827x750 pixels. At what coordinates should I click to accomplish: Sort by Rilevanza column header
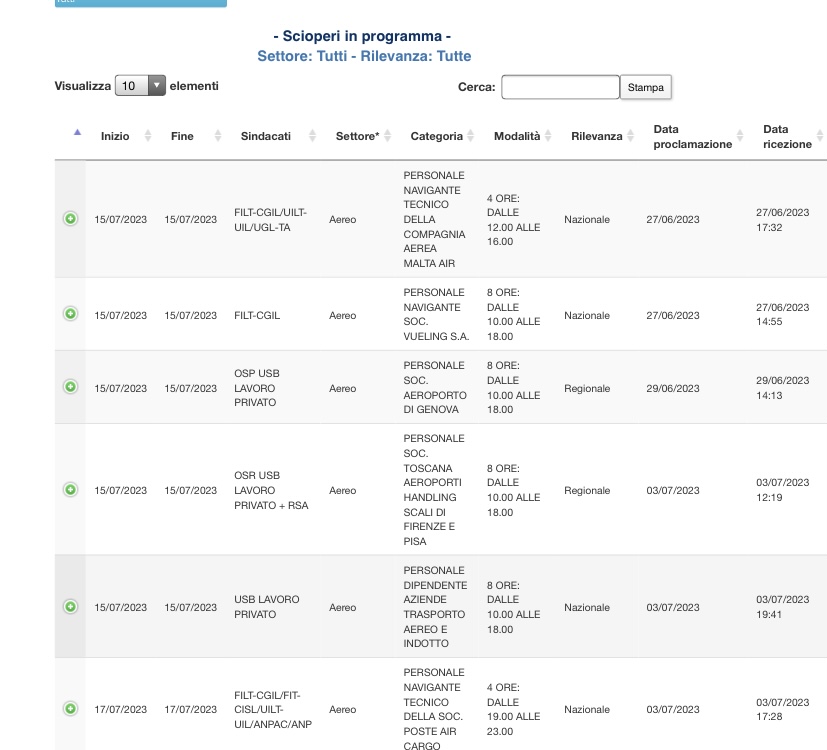click(x=597, y=136)
